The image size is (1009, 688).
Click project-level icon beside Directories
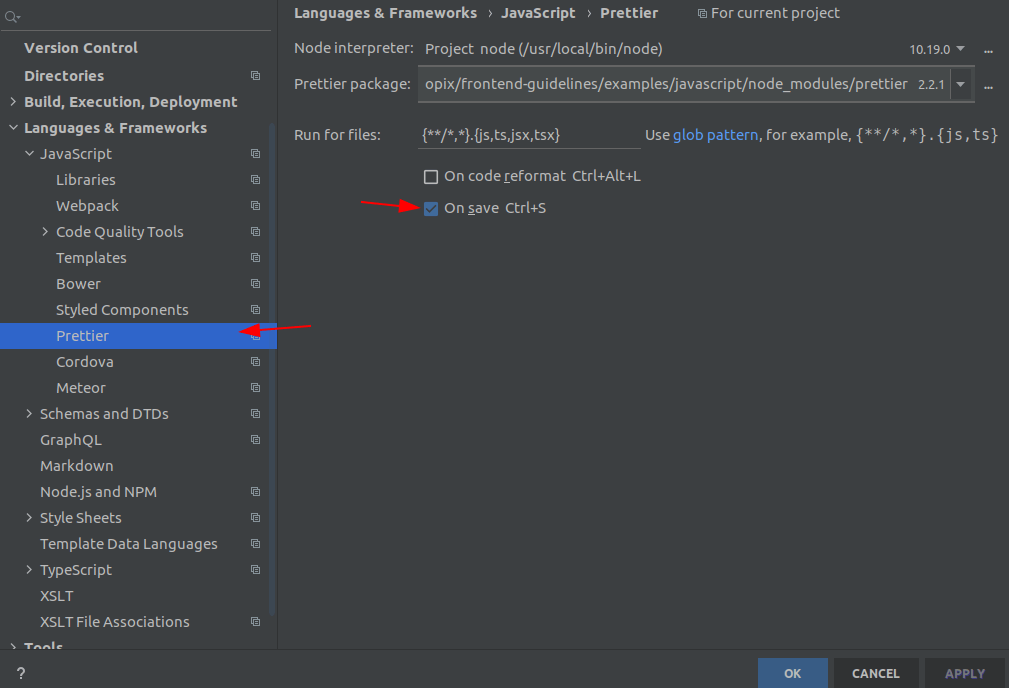point(255,76)
